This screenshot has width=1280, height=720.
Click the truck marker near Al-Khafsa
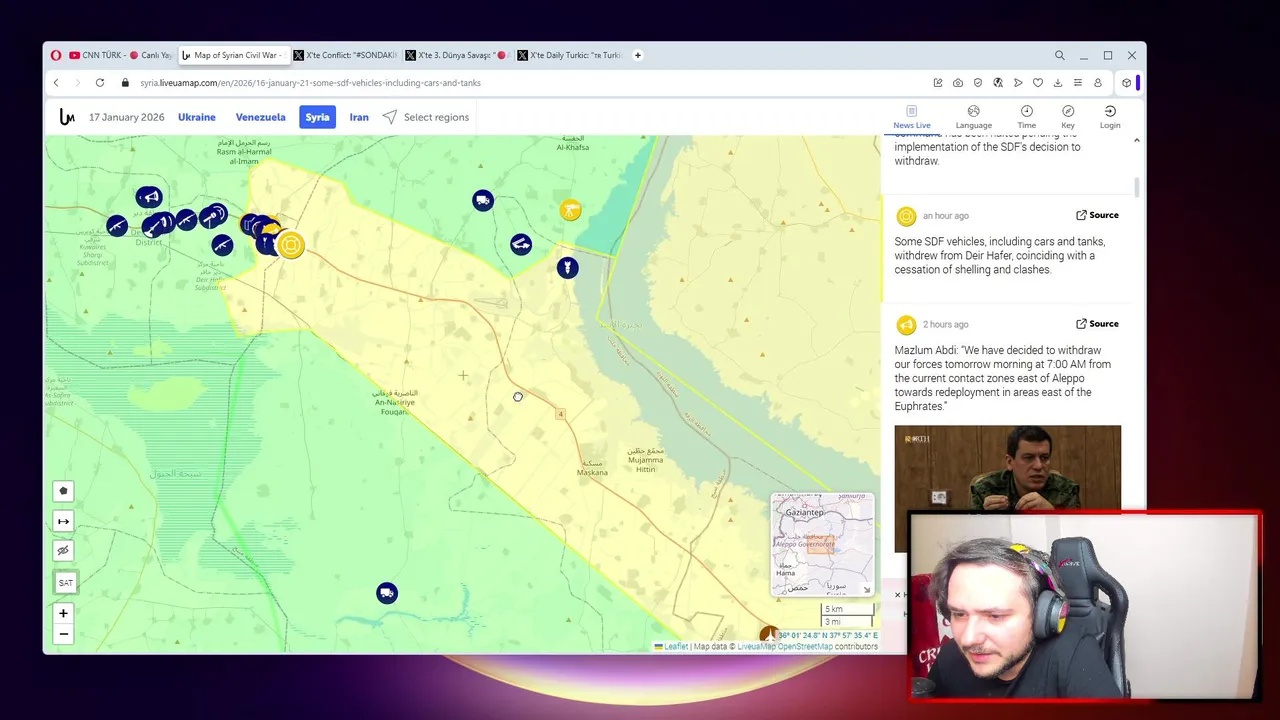click(483, 201)
